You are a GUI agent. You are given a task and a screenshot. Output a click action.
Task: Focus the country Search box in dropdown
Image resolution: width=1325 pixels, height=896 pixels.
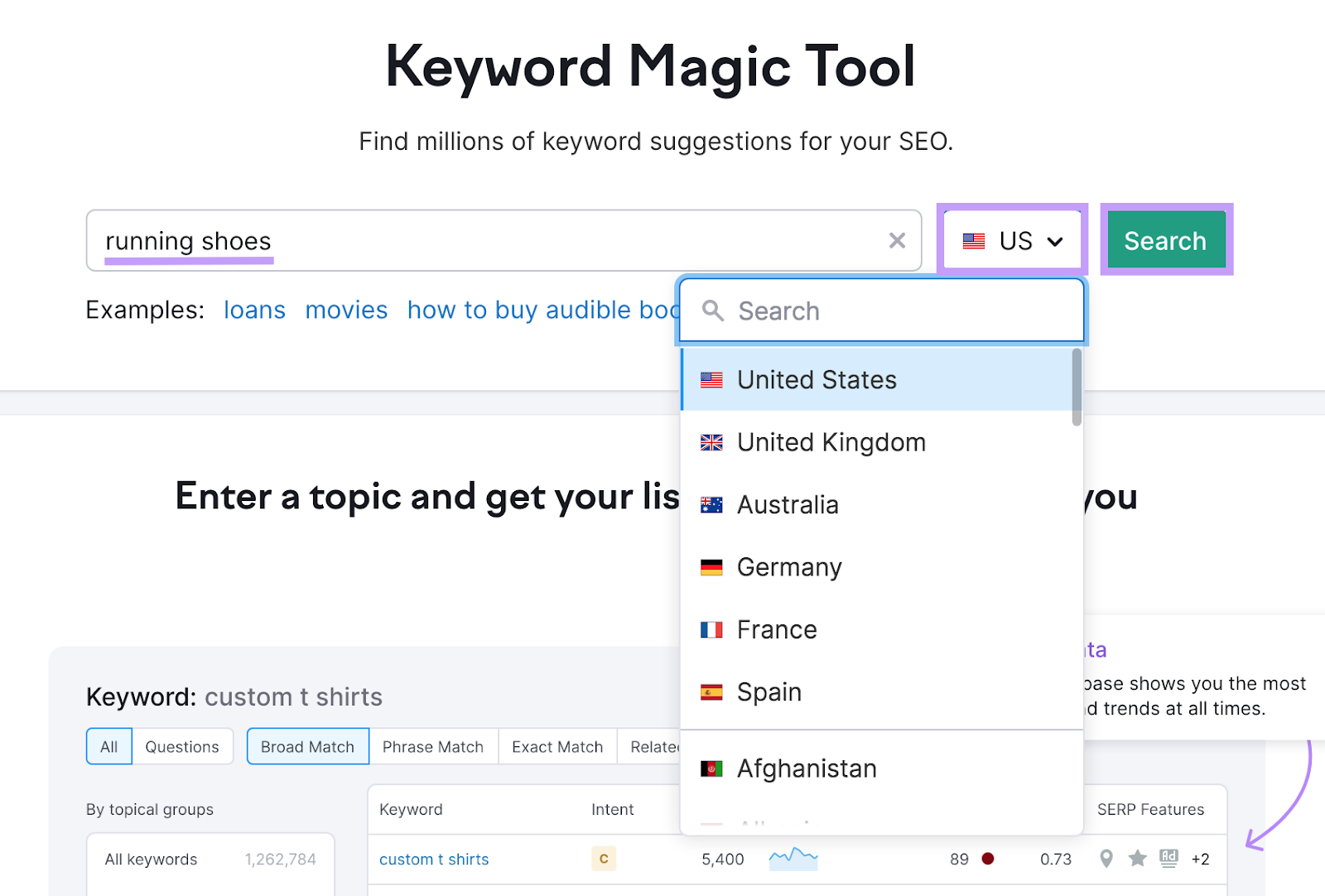(x=882, y=311)
